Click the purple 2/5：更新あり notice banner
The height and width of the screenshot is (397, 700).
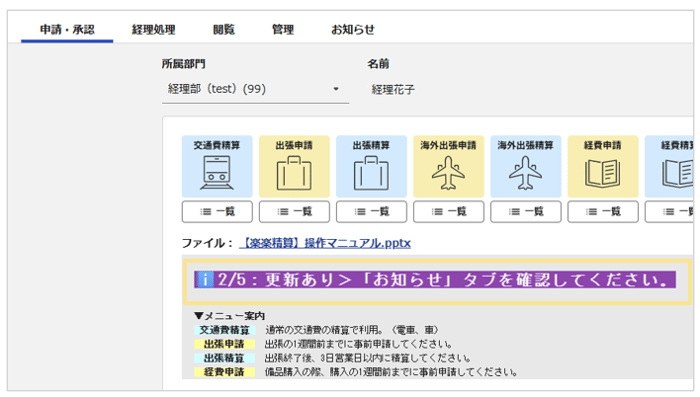[x=435, y=280]
